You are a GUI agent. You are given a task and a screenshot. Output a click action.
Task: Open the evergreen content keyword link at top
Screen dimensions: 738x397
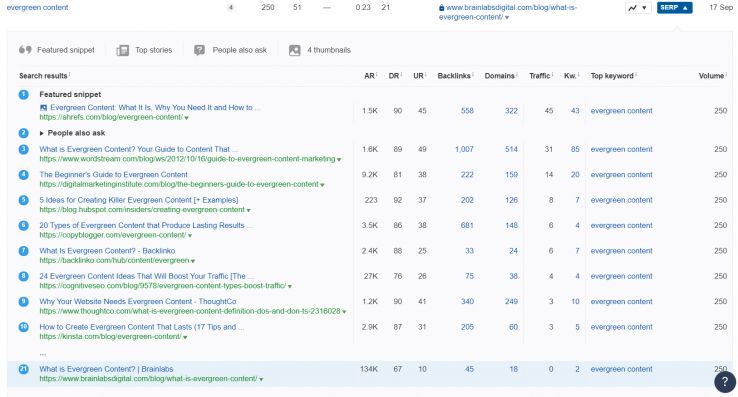[x=38, y=8]
